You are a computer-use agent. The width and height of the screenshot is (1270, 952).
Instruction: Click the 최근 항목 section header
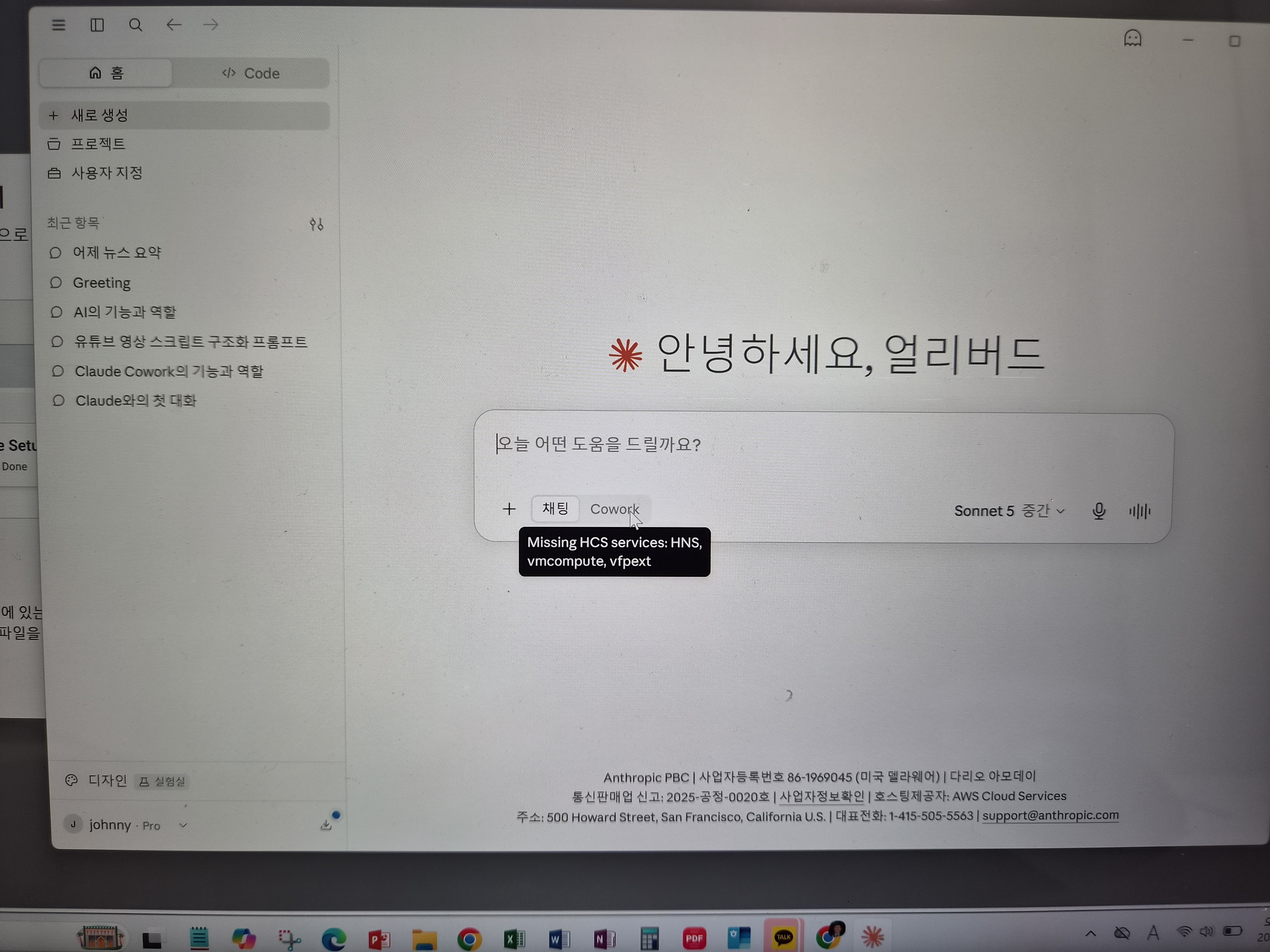(73, 223)
